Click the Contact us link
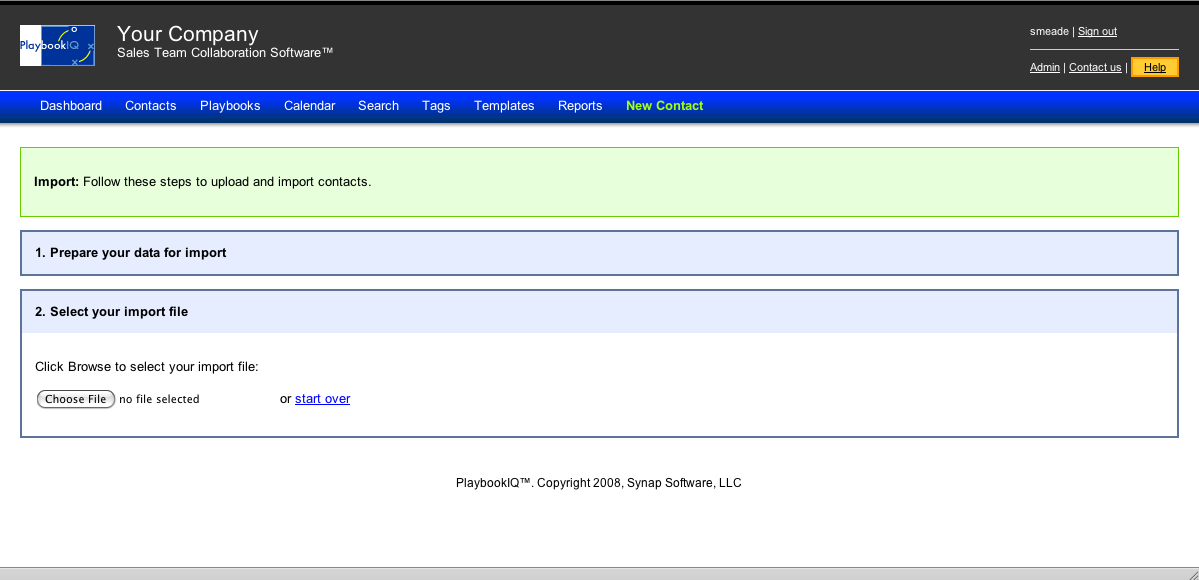Image resolution: width=1199 pixels, height=580 pixels. point(1095,68)
